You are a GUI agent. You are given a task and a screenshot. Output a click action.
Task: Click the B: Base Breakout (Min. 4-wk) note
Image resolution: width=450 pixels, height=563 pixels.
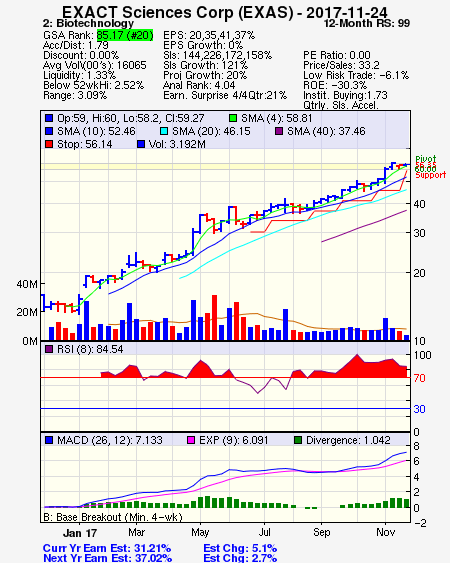coord(113,517)
